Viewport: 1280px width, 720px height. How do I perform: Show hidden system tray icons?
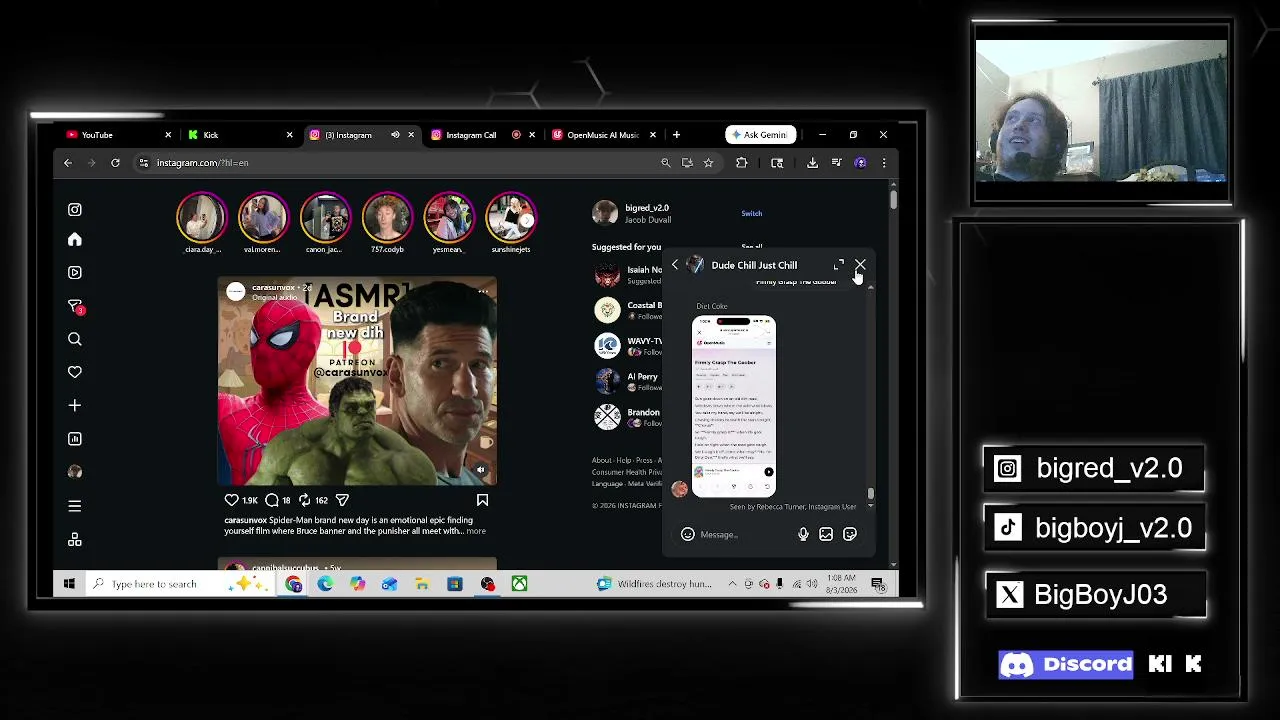[x=732, y=584]
